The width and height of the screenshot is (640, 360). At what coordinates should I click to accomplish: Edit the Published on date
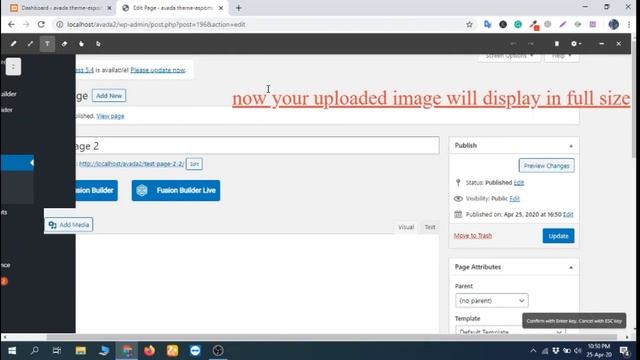[x=568, y=214]
